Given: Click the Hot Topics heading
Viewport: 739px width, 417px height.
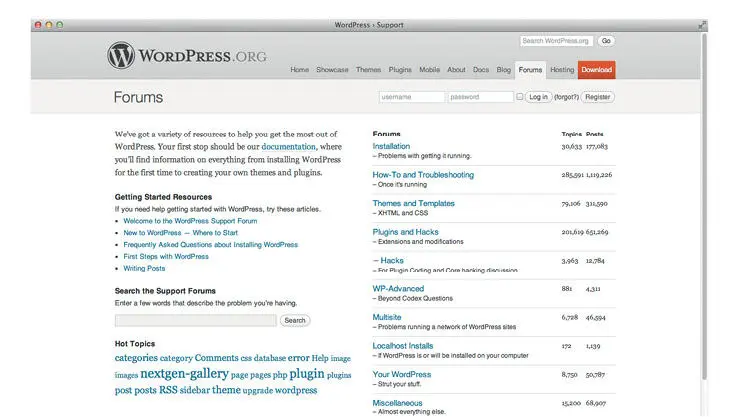Looking at the screenshot, I should pos(135,344).
